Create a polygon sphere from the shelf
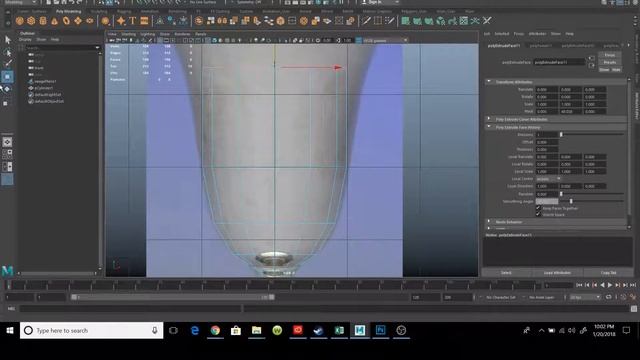This screenshot has height=360, width=640. pyautogui.click(x=20, y=21)
